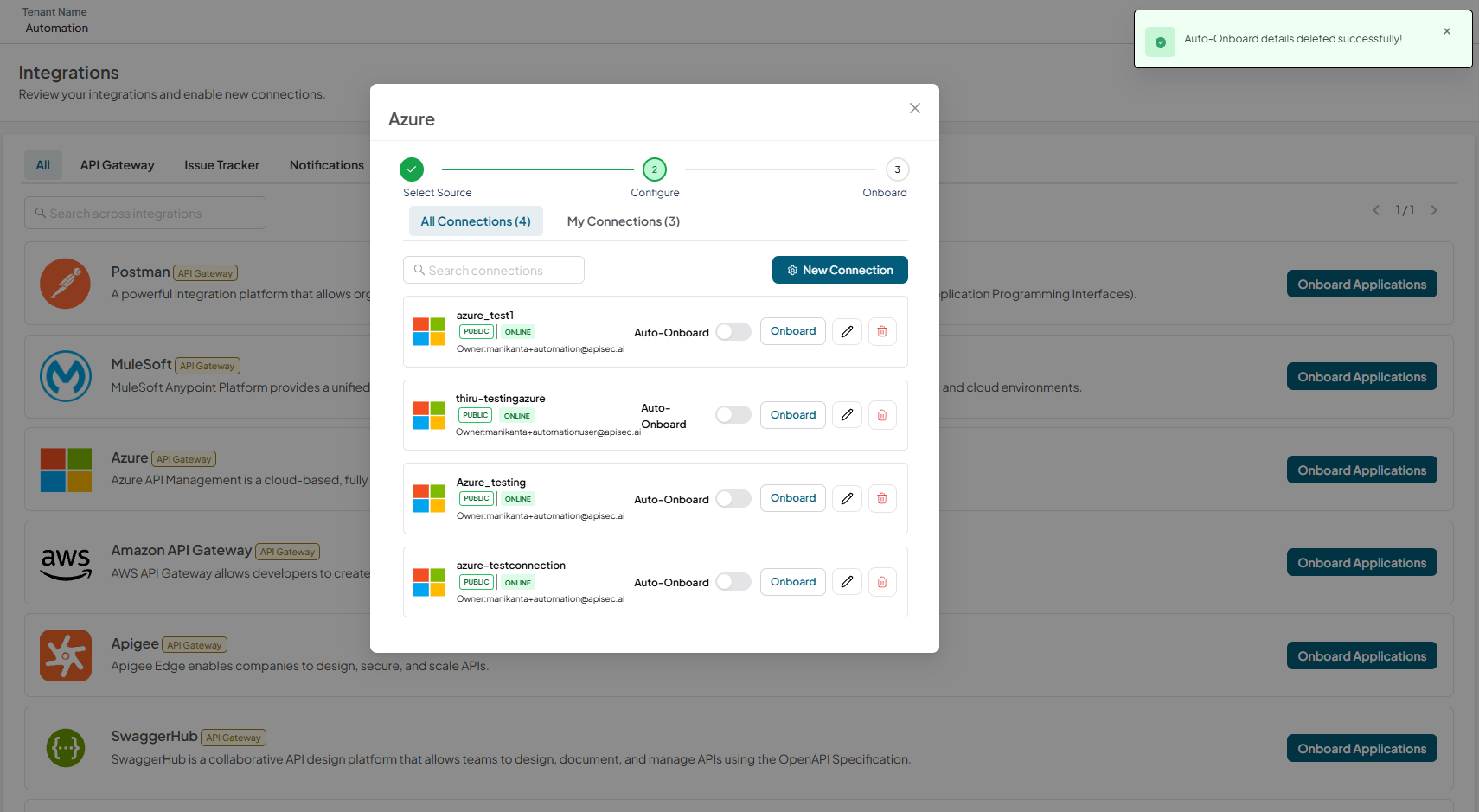Focus the Search connections field
1479x812 pixels.
click(494, 270)
